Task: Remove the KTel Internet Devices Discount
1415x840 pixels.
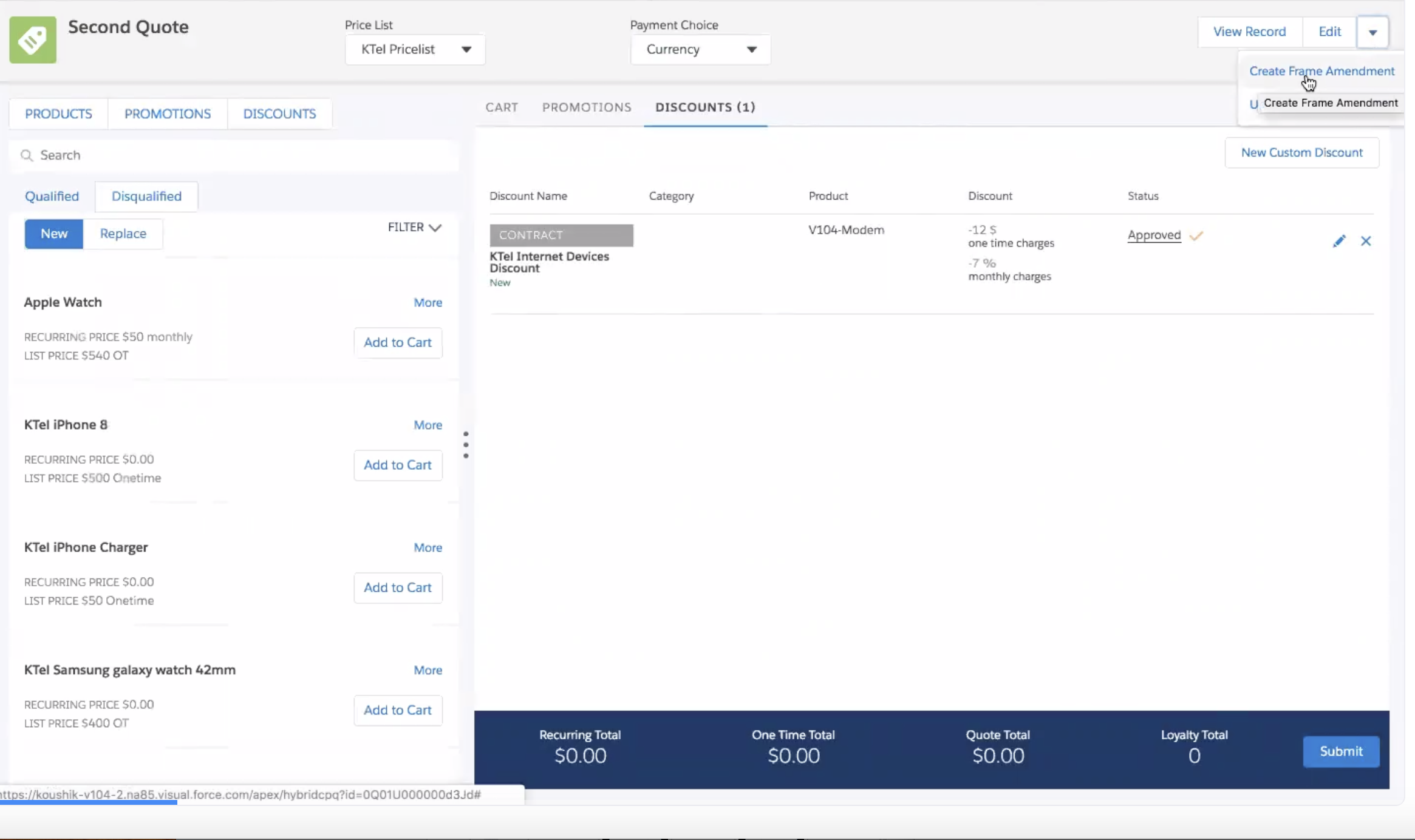Action: pos(1366,241)
